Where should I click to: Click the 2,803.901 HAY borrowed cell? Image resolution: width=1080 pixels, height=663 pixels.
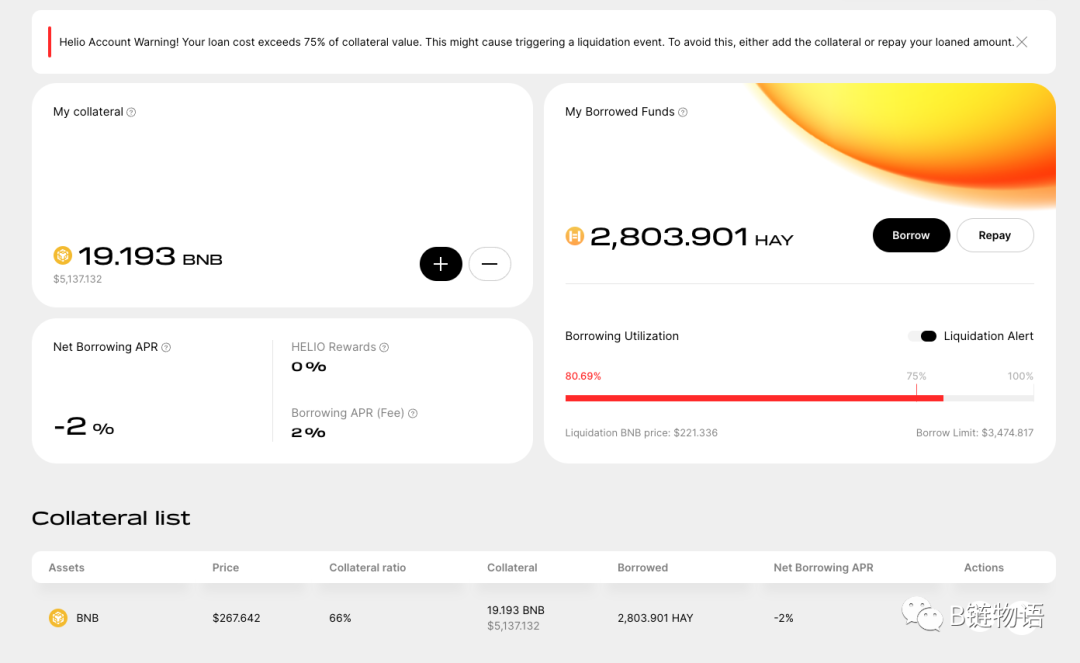pyautogui.click(x=655, y=618)
